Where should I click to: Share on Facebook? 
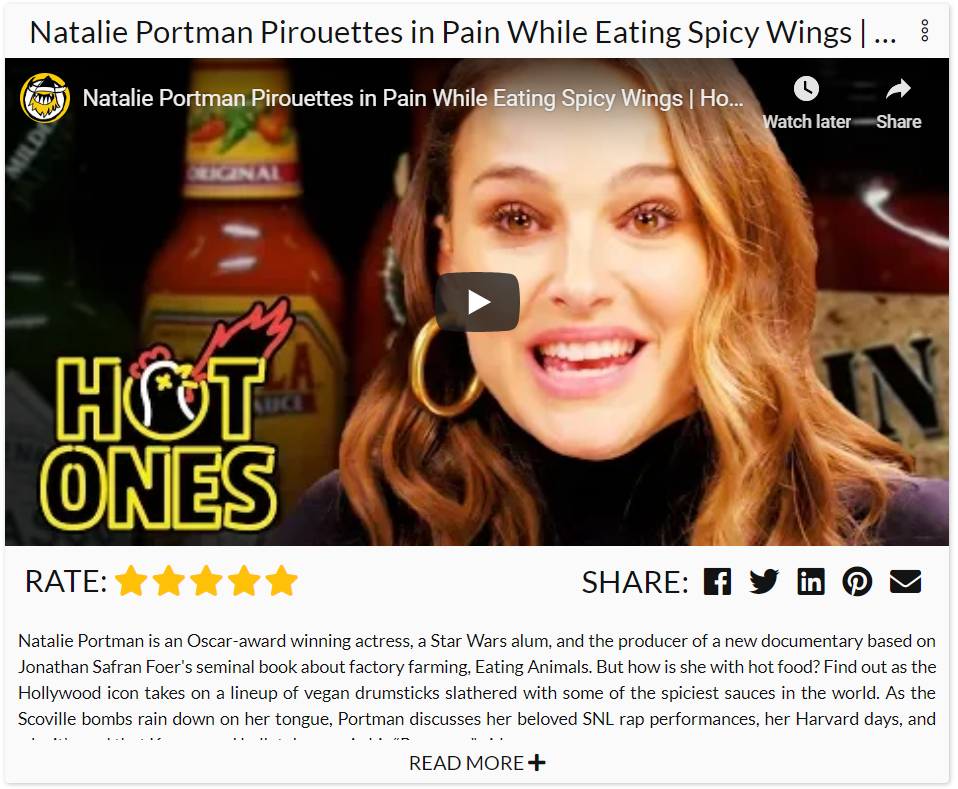(x=717, y=581)
